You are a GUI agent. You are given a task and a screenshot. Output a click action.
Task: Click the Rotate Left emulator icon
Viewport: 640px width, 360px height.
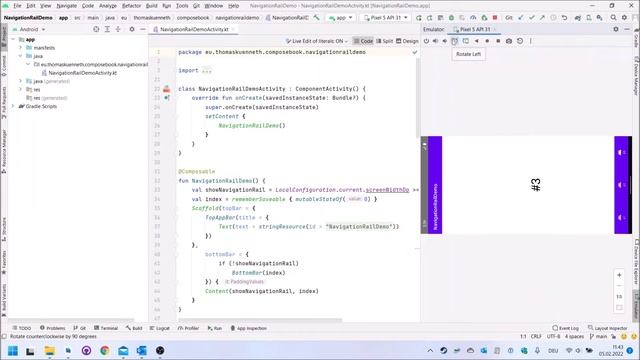coord(455,41)
